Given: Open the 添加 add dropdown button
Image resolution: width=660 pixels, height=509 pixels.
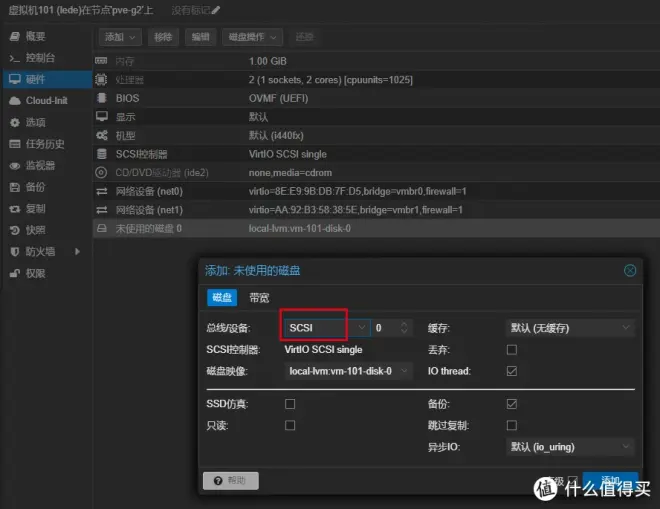Looking at the screenshot, I should pos(120,37).
